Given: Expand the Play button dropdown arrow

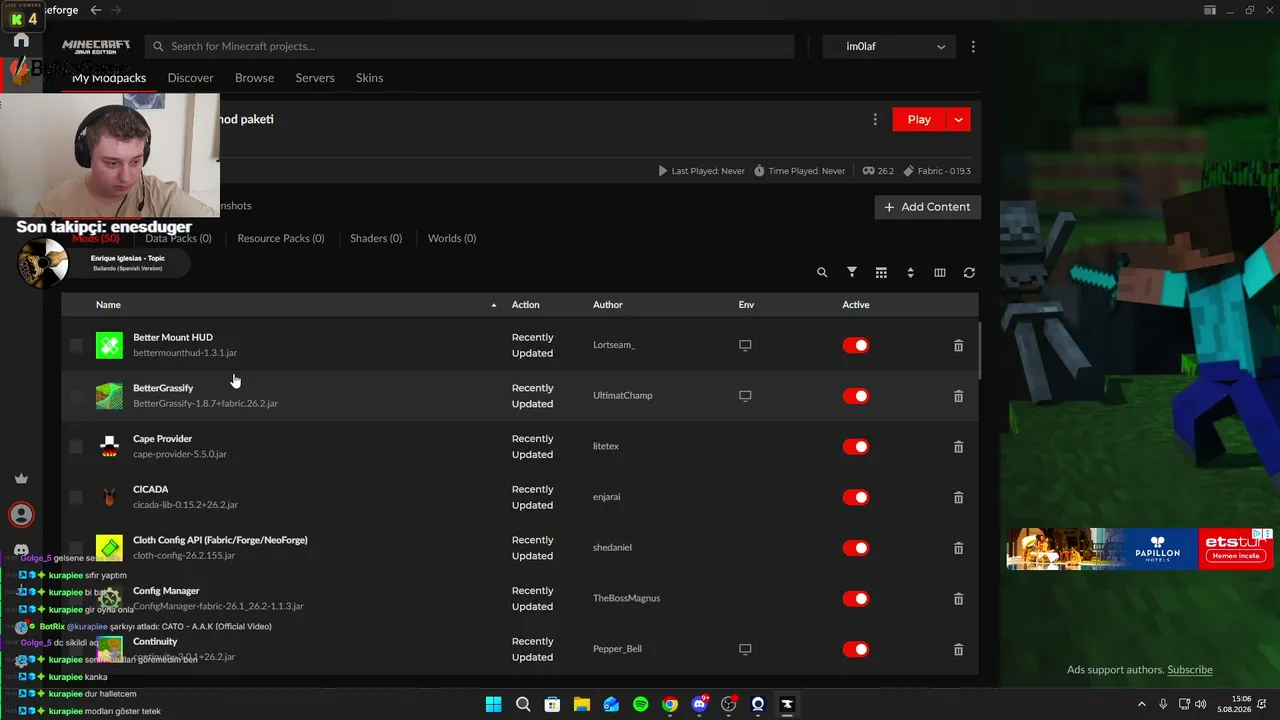Looking at the screenshot, I should (x=958, y=119).
